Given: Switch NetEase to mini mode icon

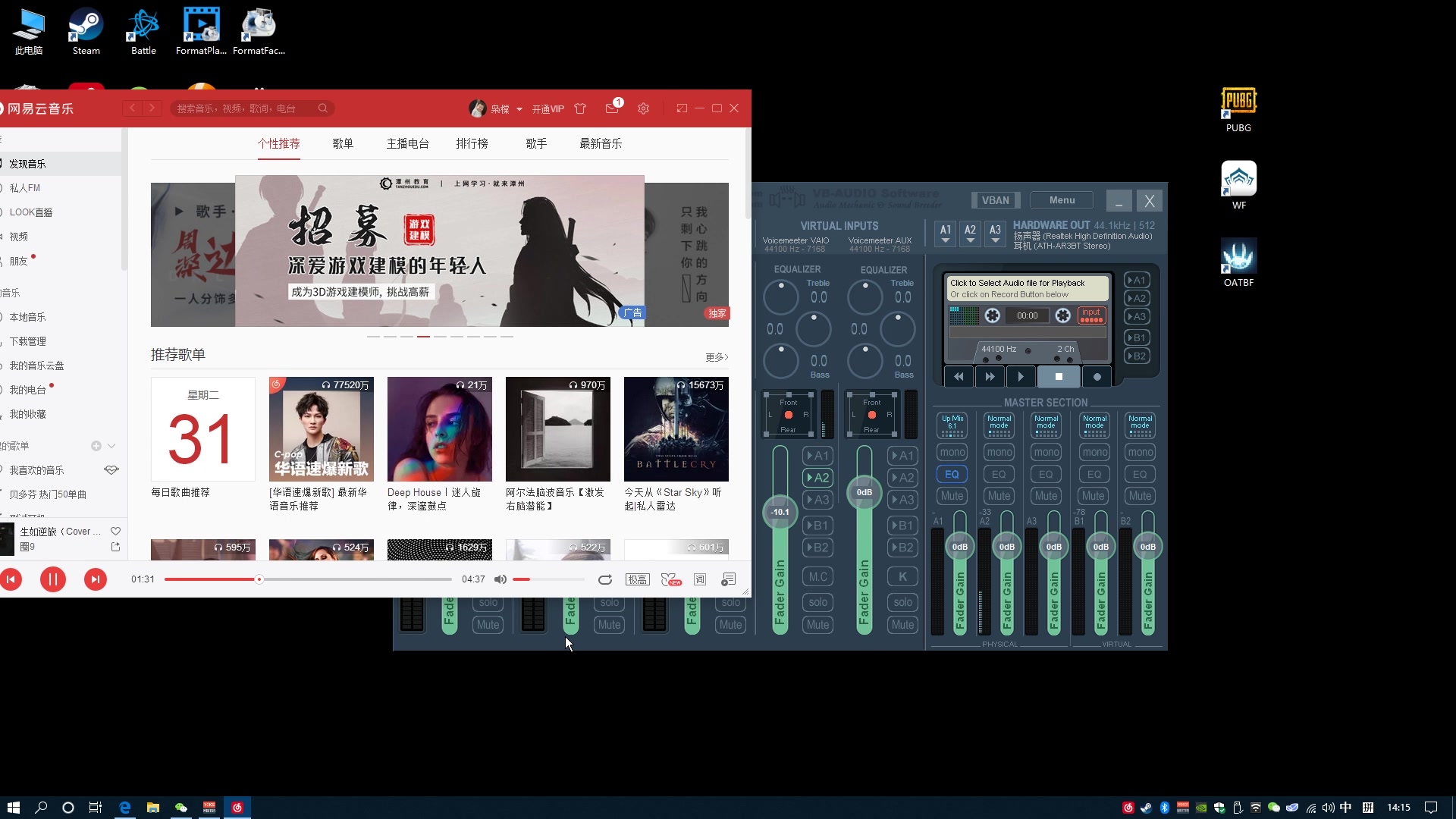Looking at the screenshot, I should [x=682, y=108].
